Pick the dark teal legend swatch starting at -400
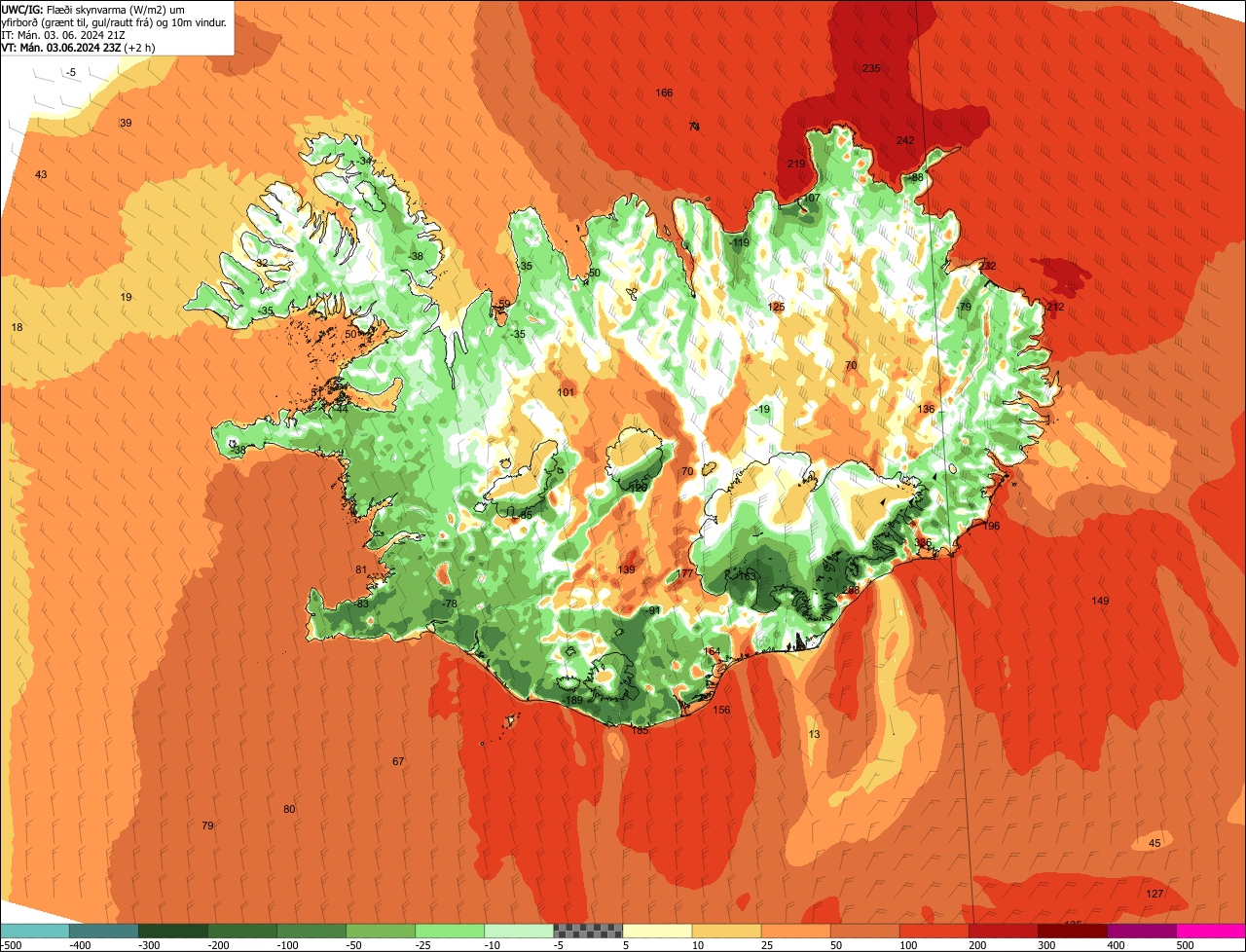 103,931
